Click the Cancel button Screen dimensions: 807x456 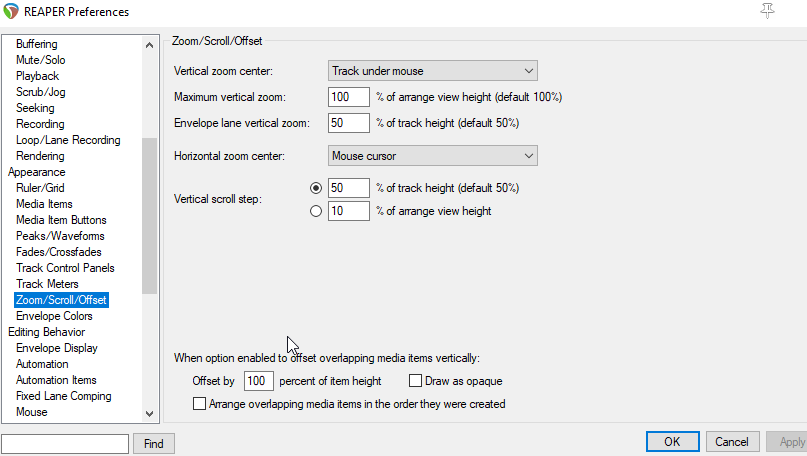click(733, 442)
